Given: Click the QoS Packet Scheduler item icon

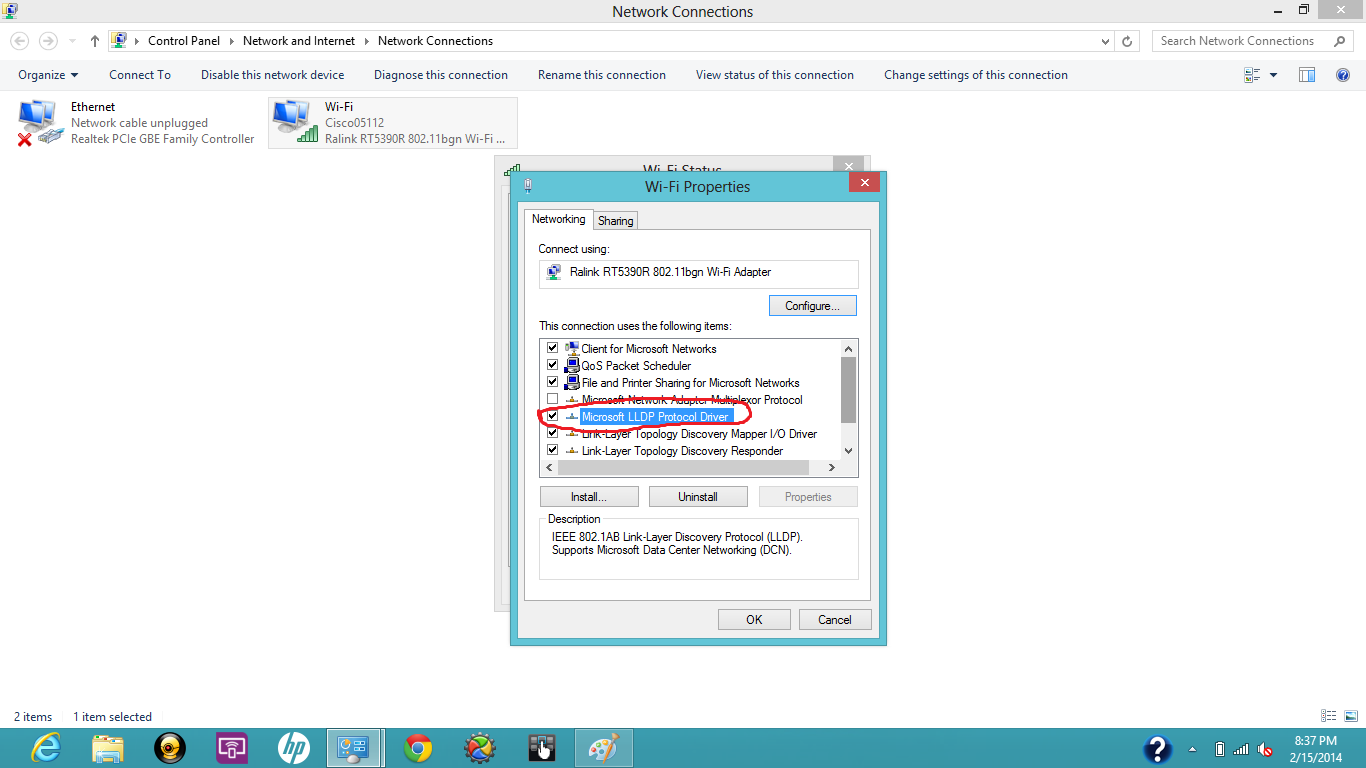Looking at the screenshot, I should tap(572, 366).
